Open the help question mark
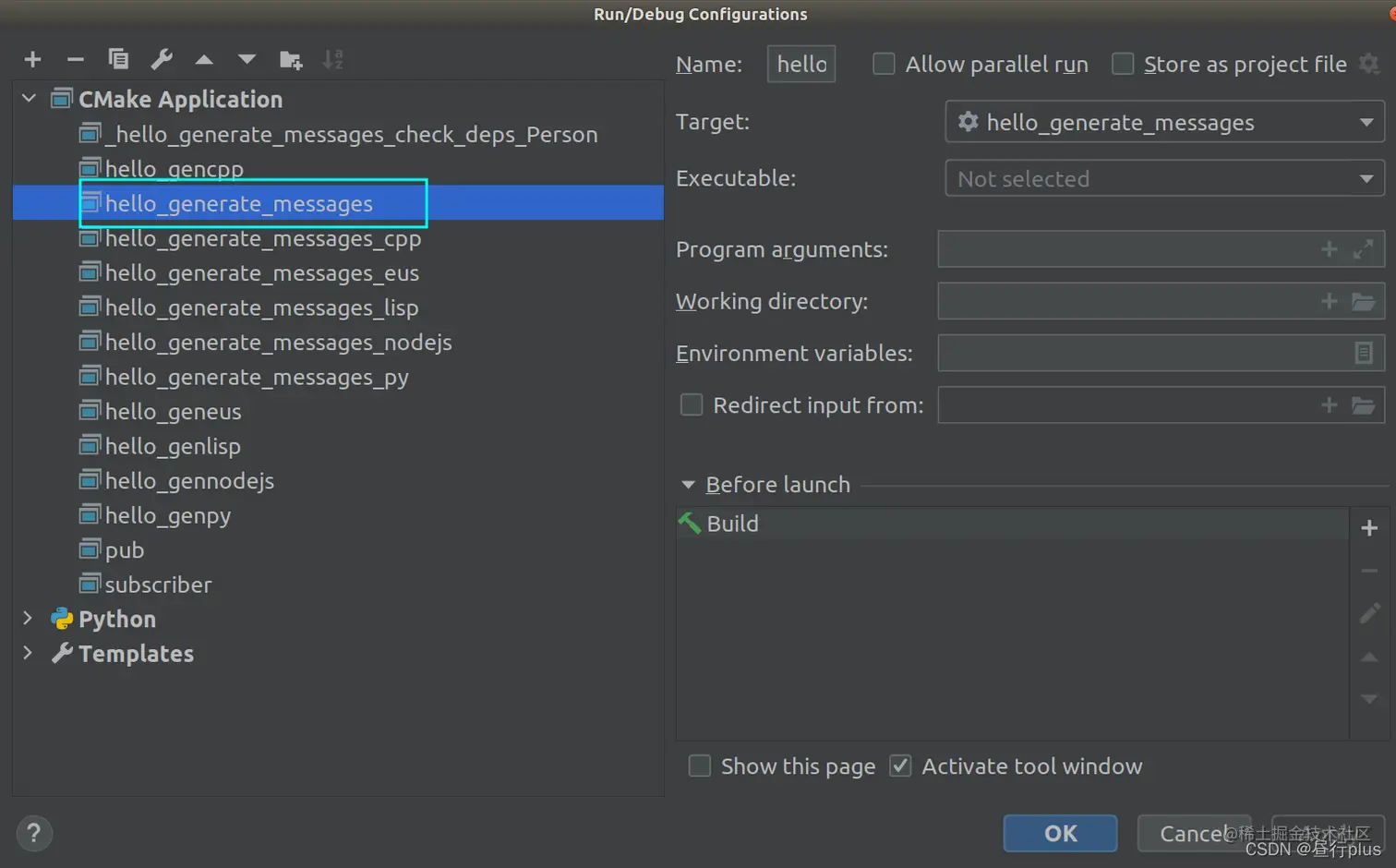Viewport: 1396px width, 868px height. pyautogui.click(x=34, y=833)
